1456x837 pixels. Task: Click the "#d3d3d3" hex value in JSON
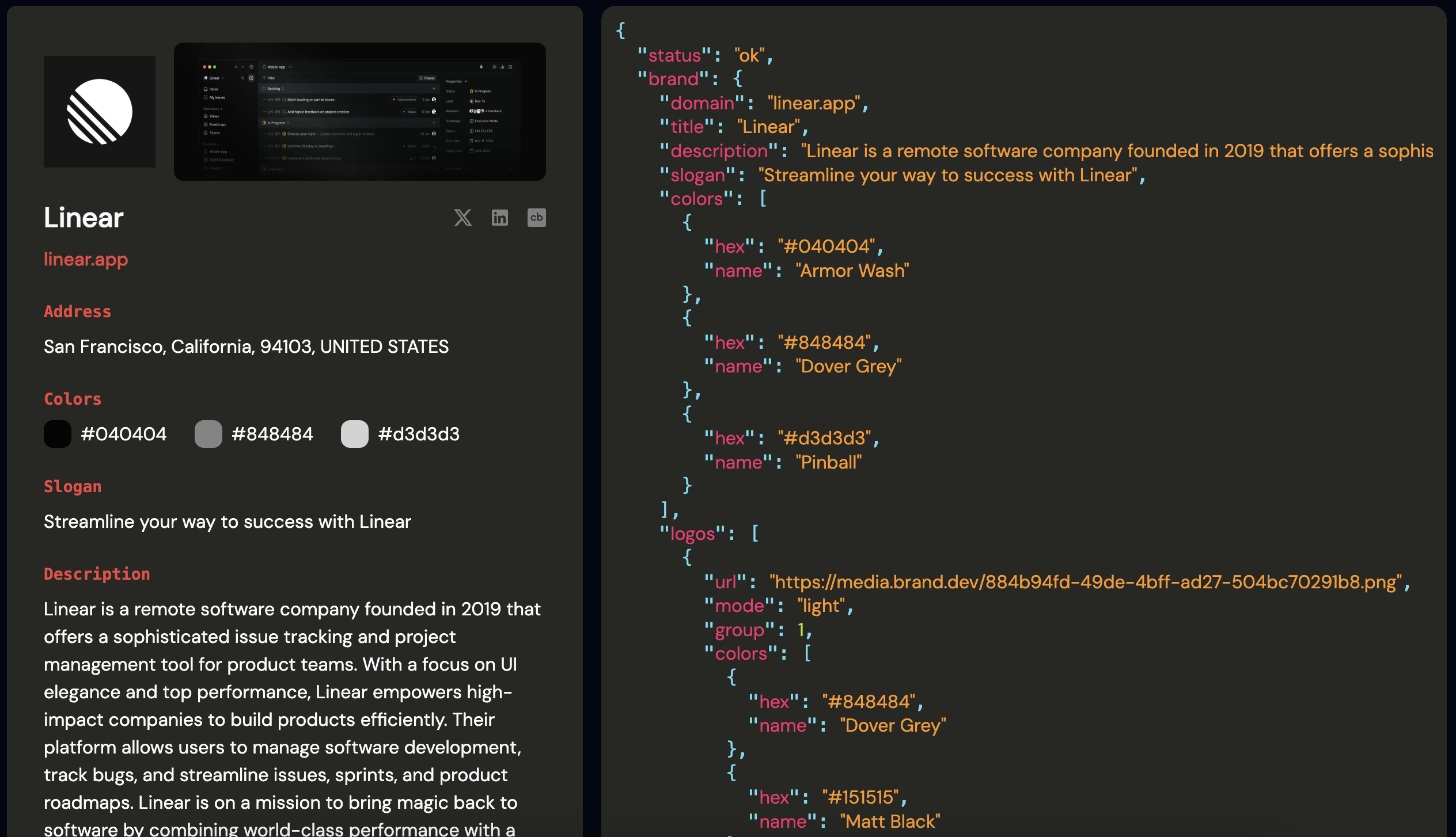coord(824,438)
